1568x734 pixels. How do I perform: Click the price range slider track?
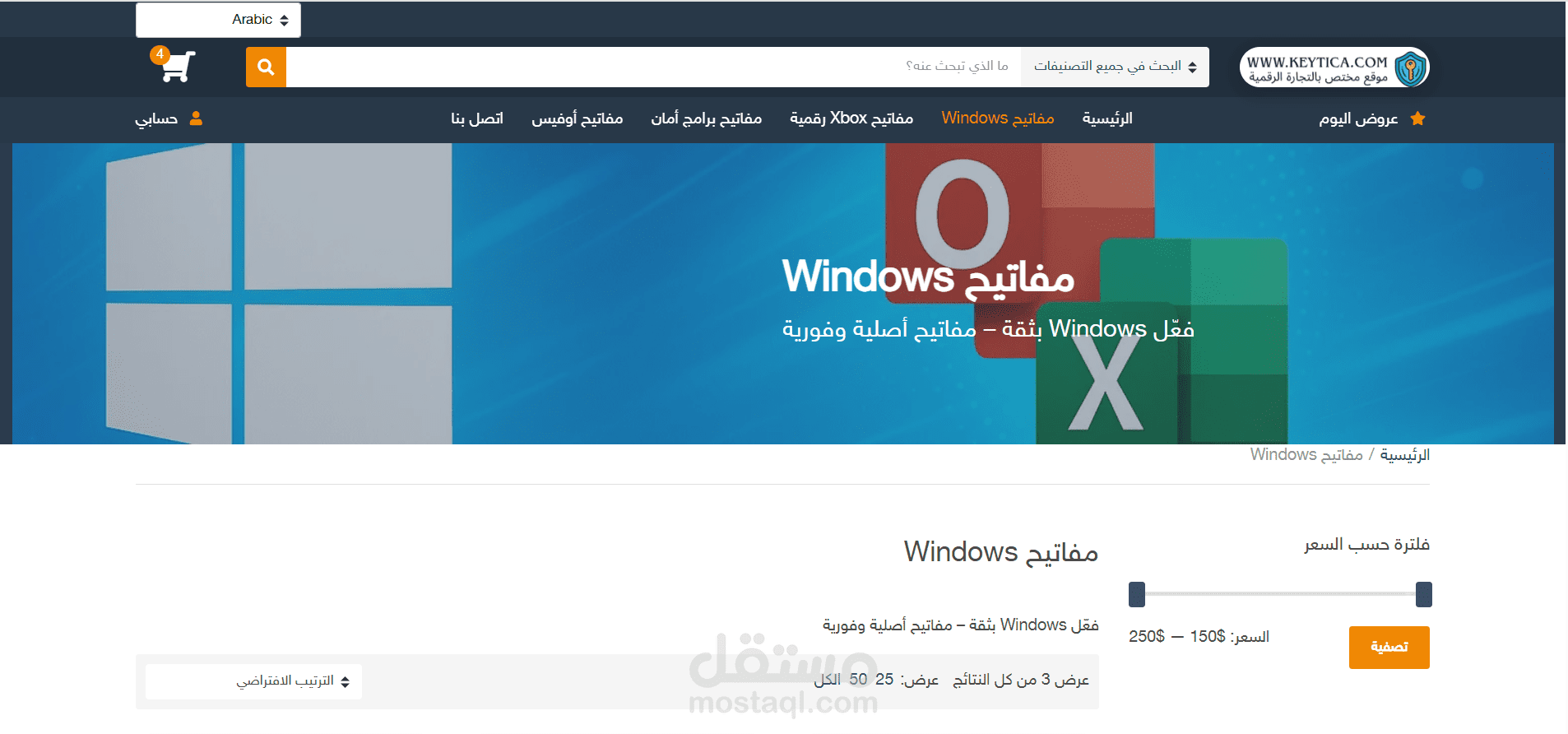[x=1280, y=594]
